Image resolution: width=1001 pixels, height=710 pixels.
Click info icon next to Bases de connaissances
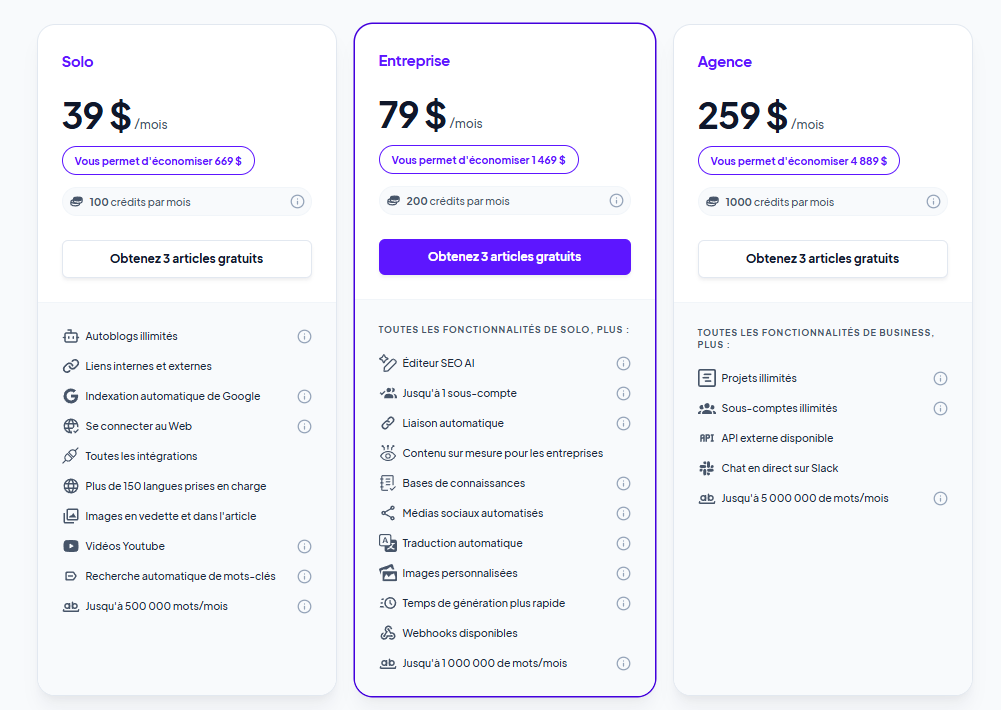point(624,483)
